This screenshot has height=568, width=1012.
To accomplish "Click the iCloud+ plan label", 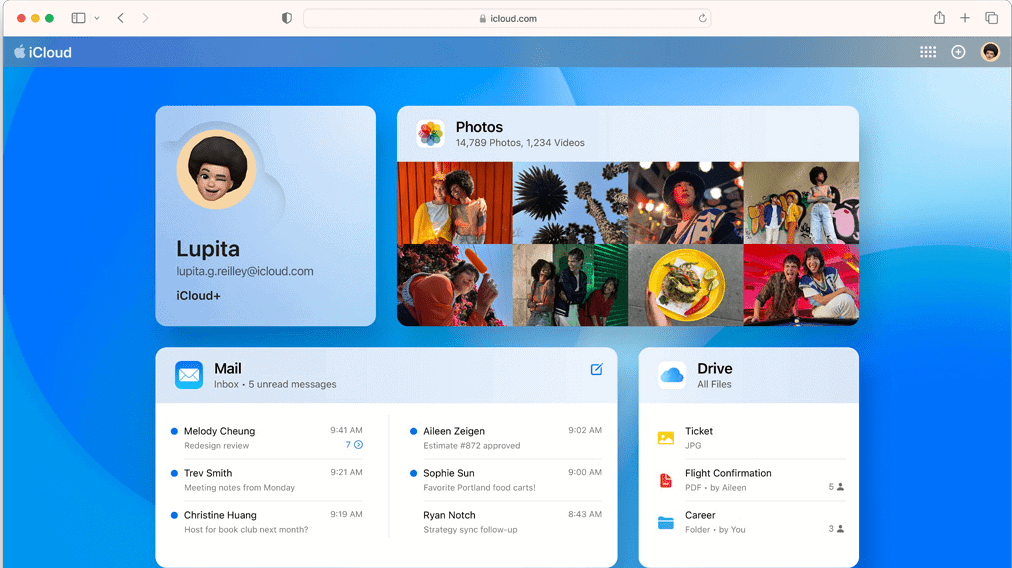I will 198,296.
